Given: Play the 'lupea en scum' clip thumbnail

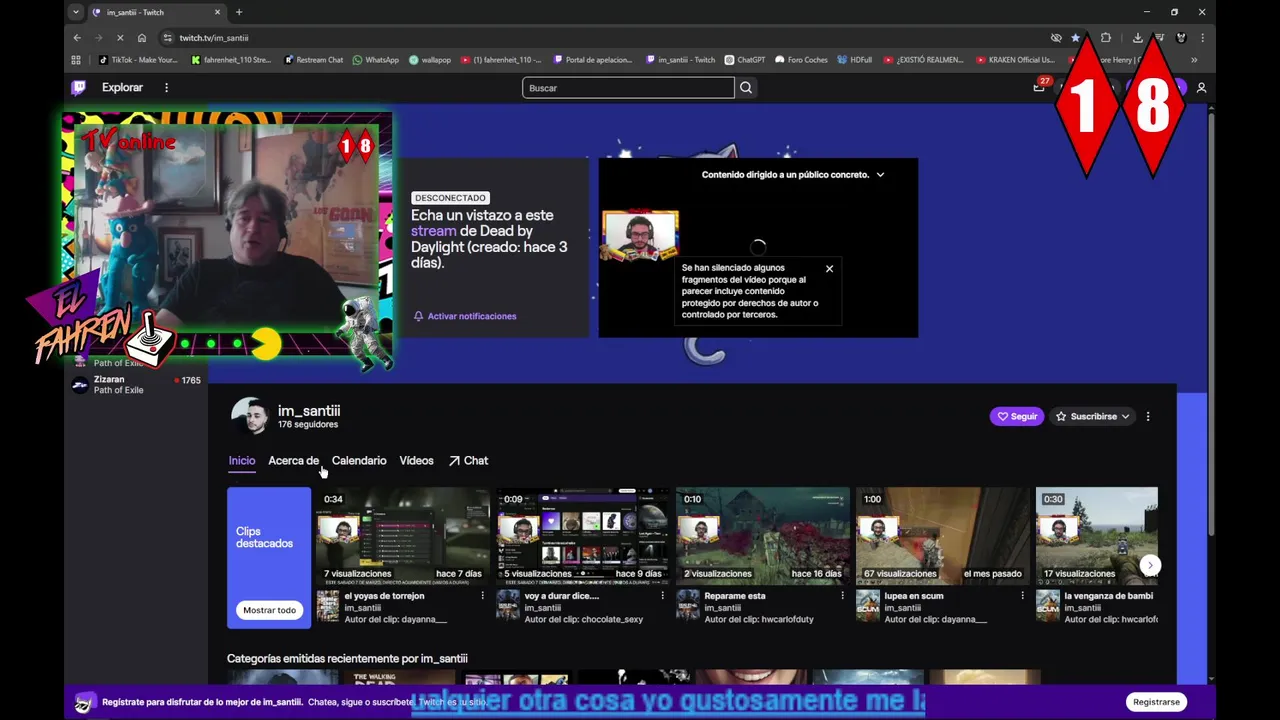Looking at the screenshot, I should (x=943, y=535).
